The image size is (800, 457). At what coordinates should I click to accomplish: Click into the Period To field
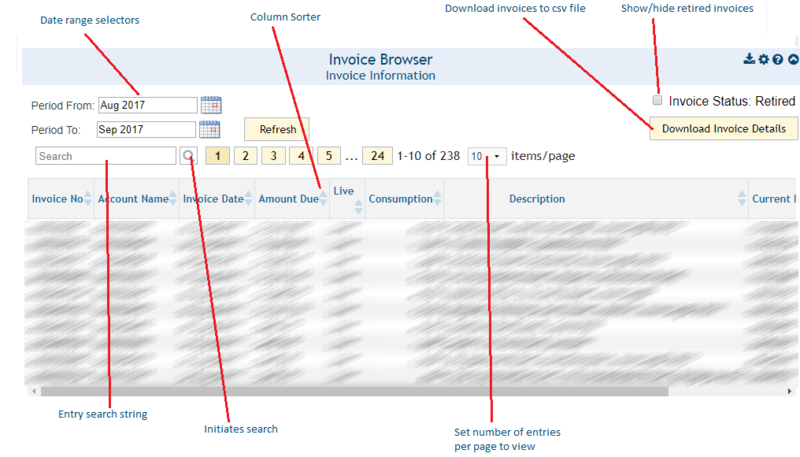coord(146,130)
